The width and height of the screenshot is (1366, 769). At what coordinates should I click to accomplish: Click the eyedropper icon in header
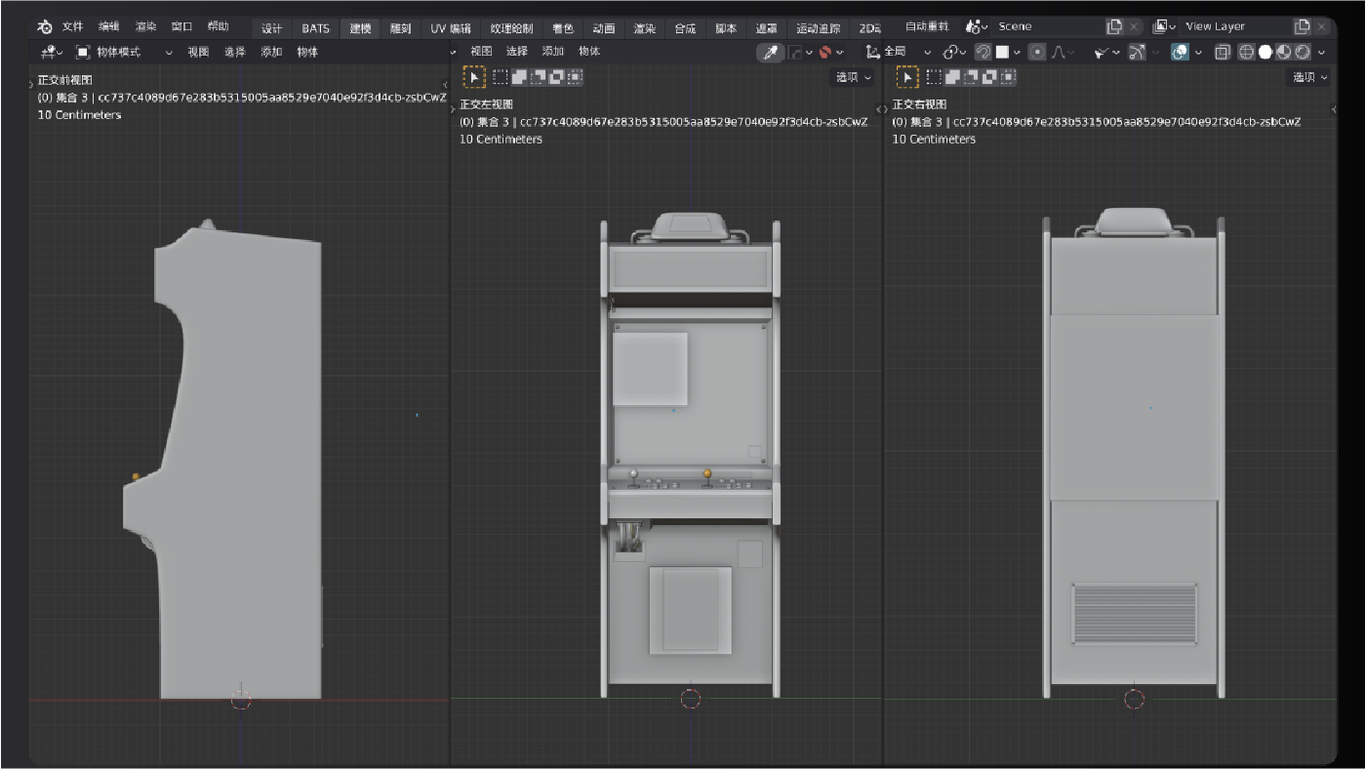[769, 52]
